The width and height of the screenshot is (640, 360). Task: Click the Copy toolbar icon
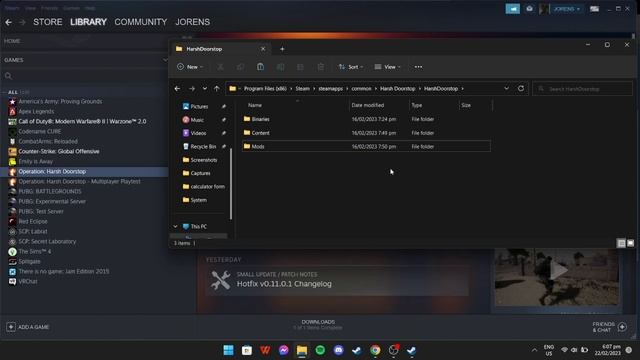[x=240, y=67]
